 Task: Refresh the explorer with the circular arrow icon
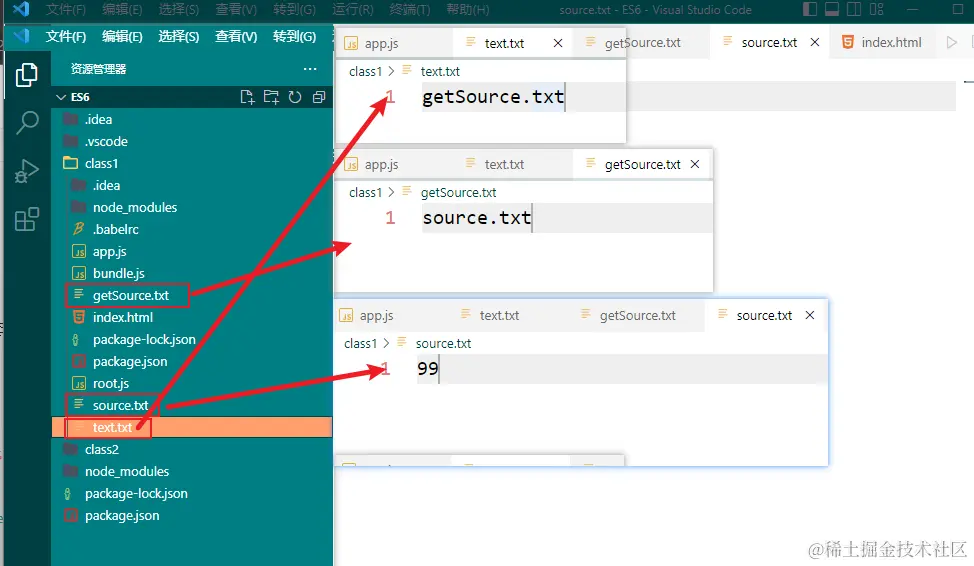[295, 97]
